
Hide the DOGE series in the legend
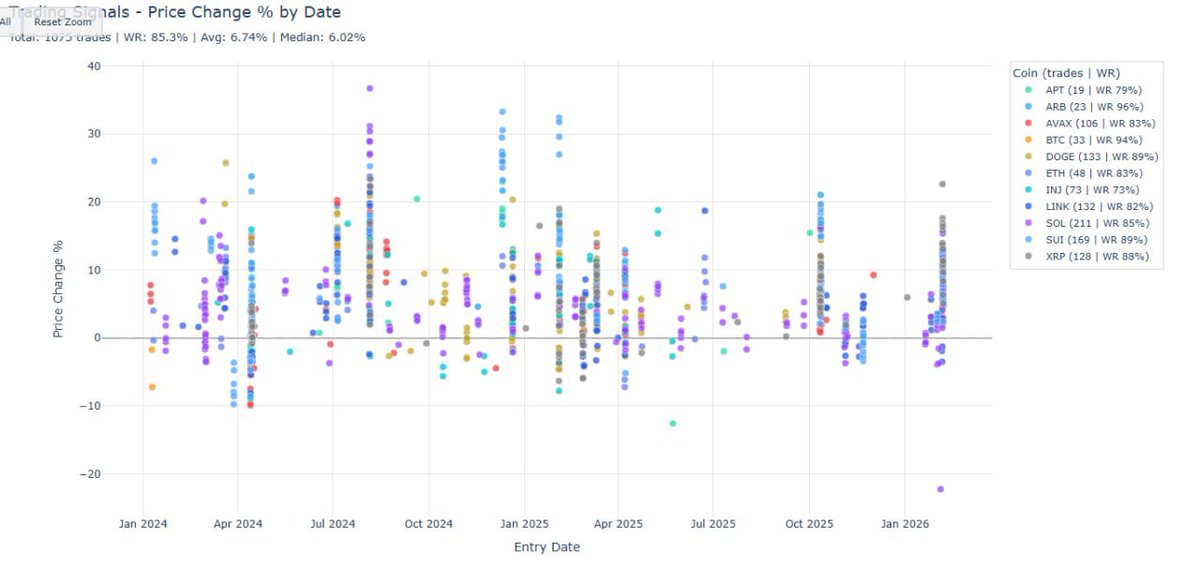[x=1086, y=156]
